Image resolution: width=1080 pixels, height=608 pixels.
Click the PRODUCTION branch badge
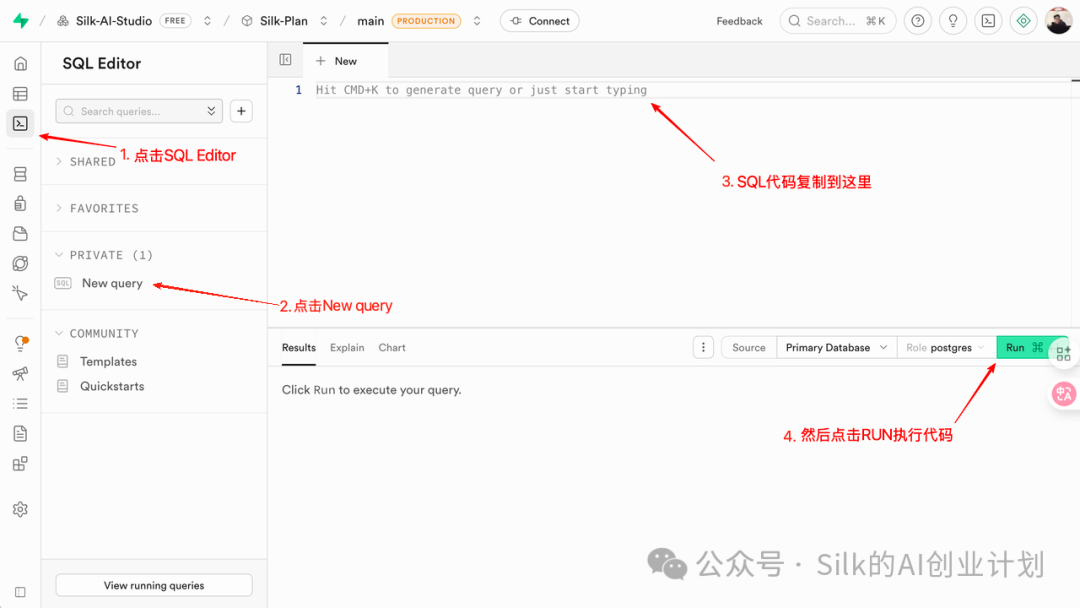(426, 21)
